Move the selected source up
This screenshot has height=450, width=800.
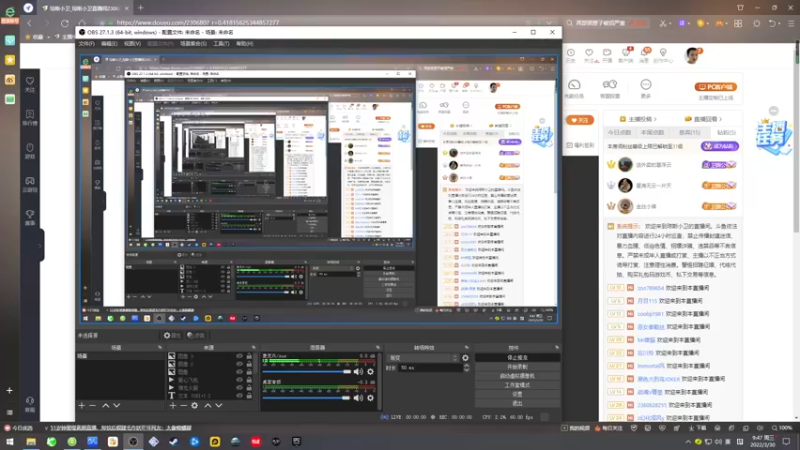pyautogui.click(x=208, y=406)
